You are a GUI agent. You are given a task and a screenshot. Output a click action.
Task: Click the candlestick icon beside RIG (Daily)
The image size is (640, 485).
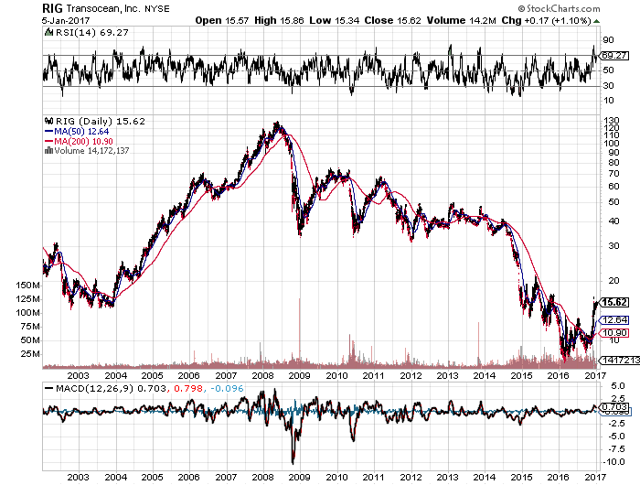[49, 121]
